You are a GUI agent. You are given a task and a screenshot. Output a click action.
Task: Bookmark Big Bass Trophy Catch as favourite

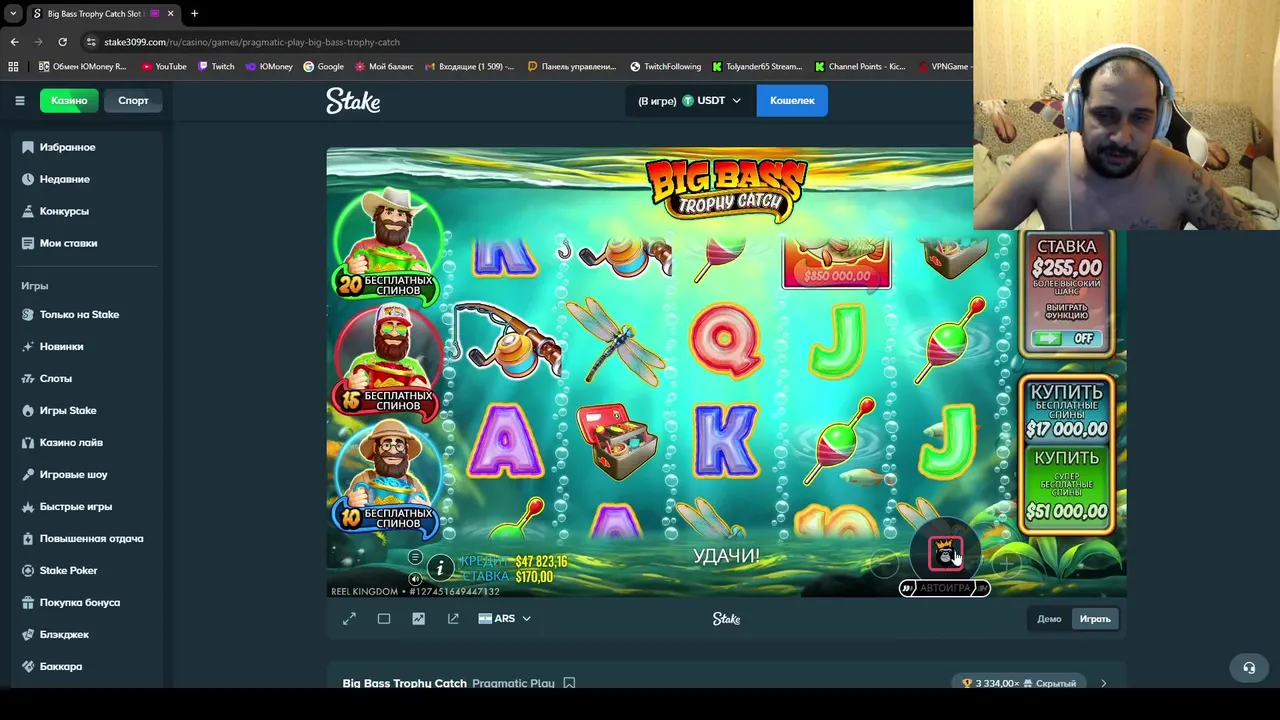pyautogui.click(x=569, y=683)
